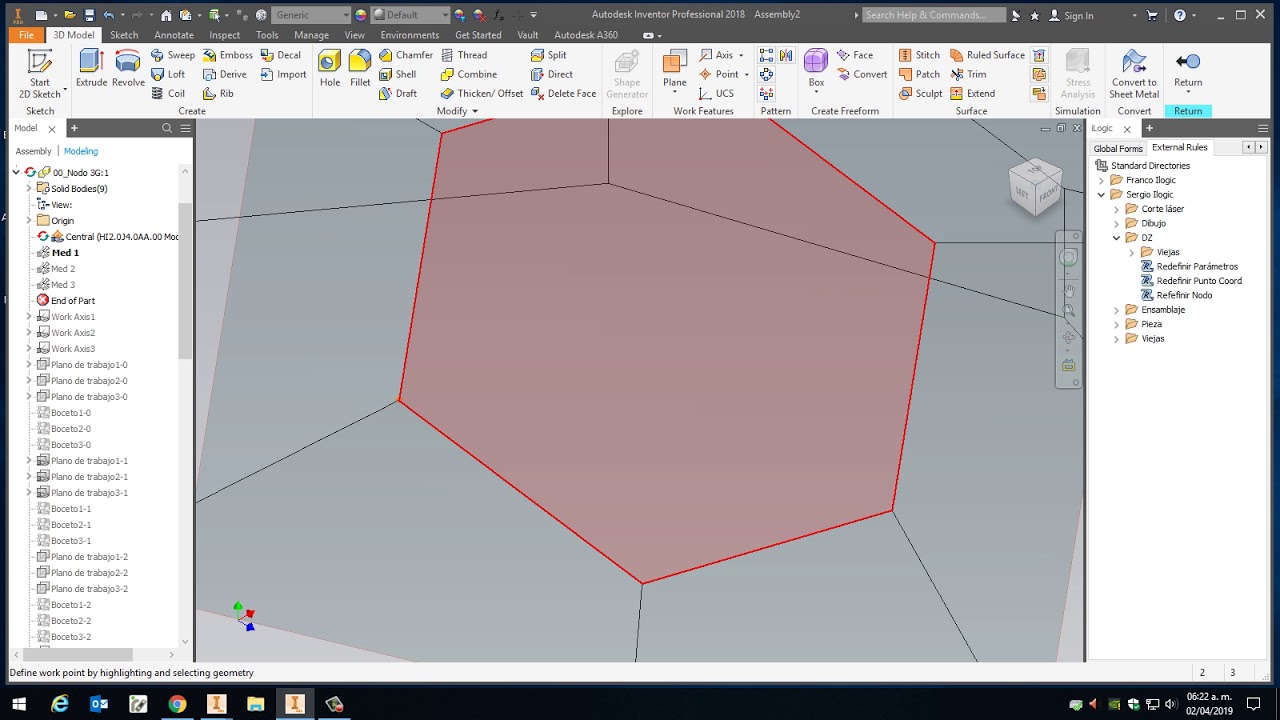Select the Thread tool

[463, 55]
